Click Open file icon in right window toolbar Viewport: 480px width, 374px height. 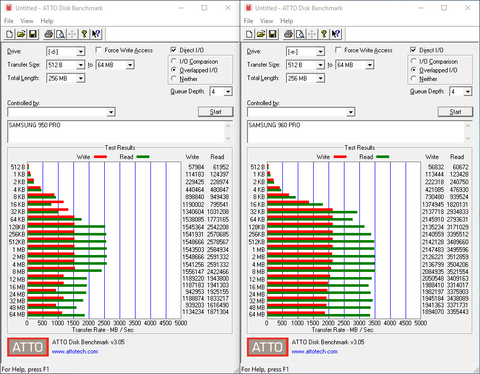pyautogui.click(x=261, y=34)
